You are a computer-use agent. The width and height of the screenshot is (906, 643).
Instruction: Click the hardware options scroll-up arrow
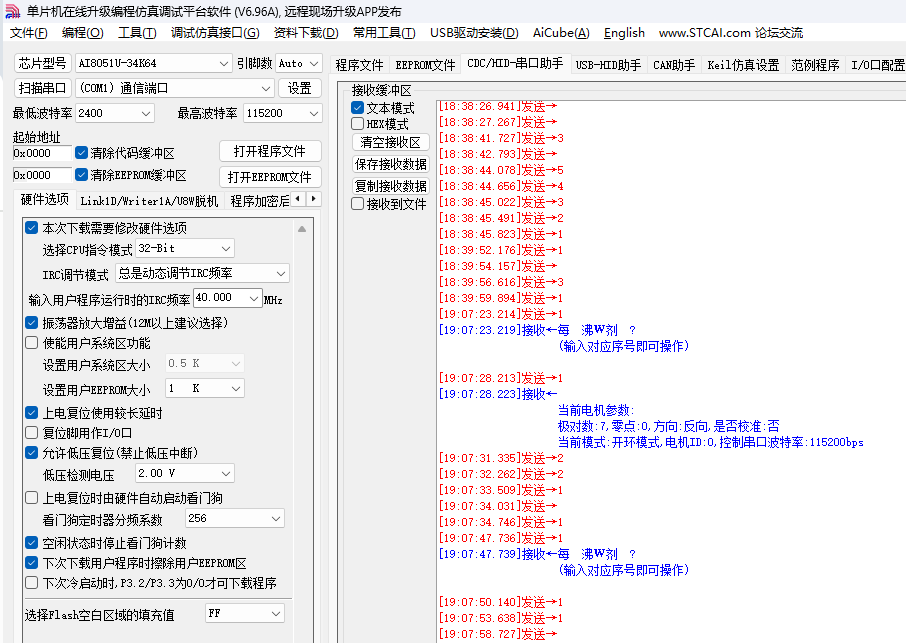coord(303,229)
